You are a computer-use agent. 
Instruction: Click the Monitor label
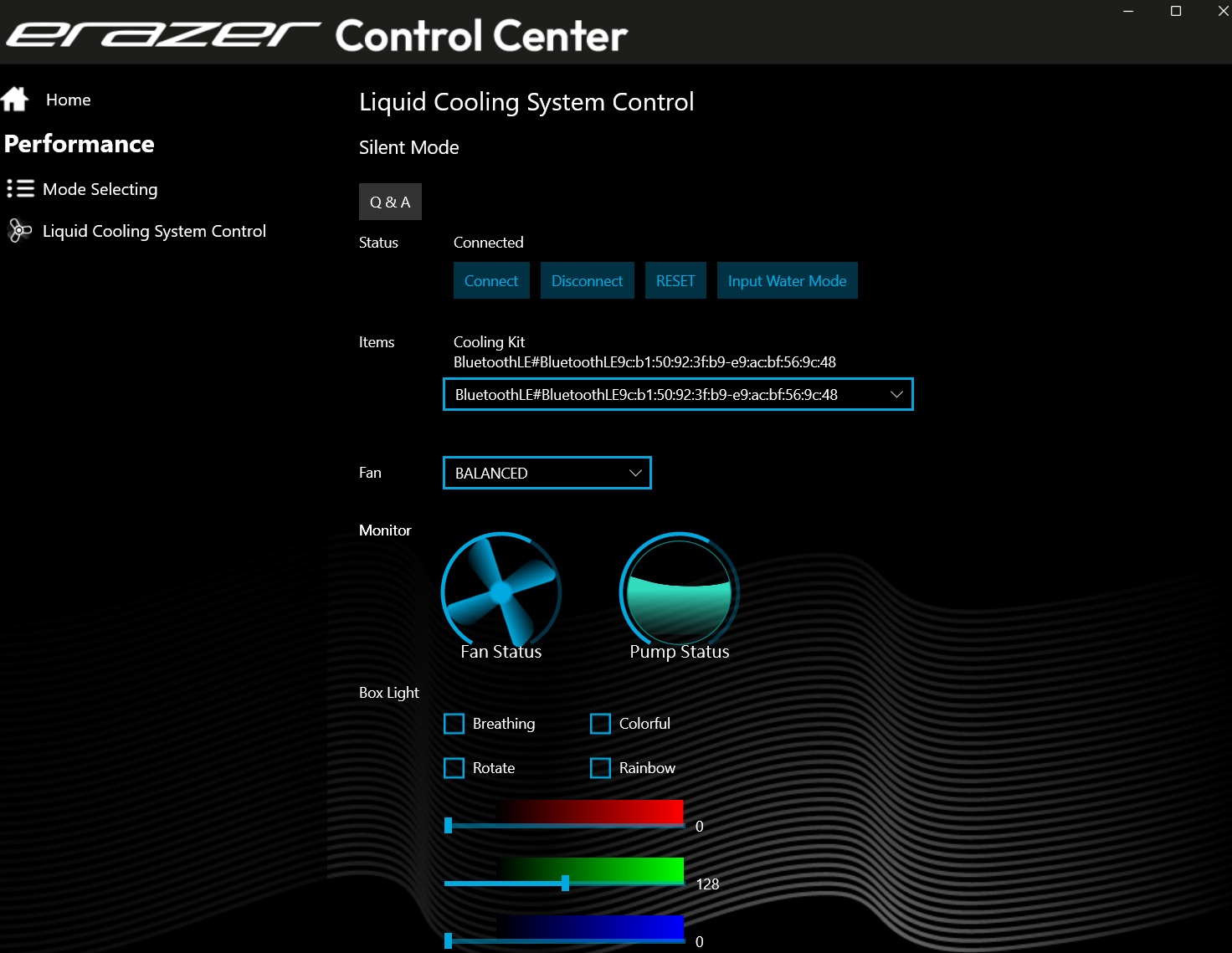point(385,530)
